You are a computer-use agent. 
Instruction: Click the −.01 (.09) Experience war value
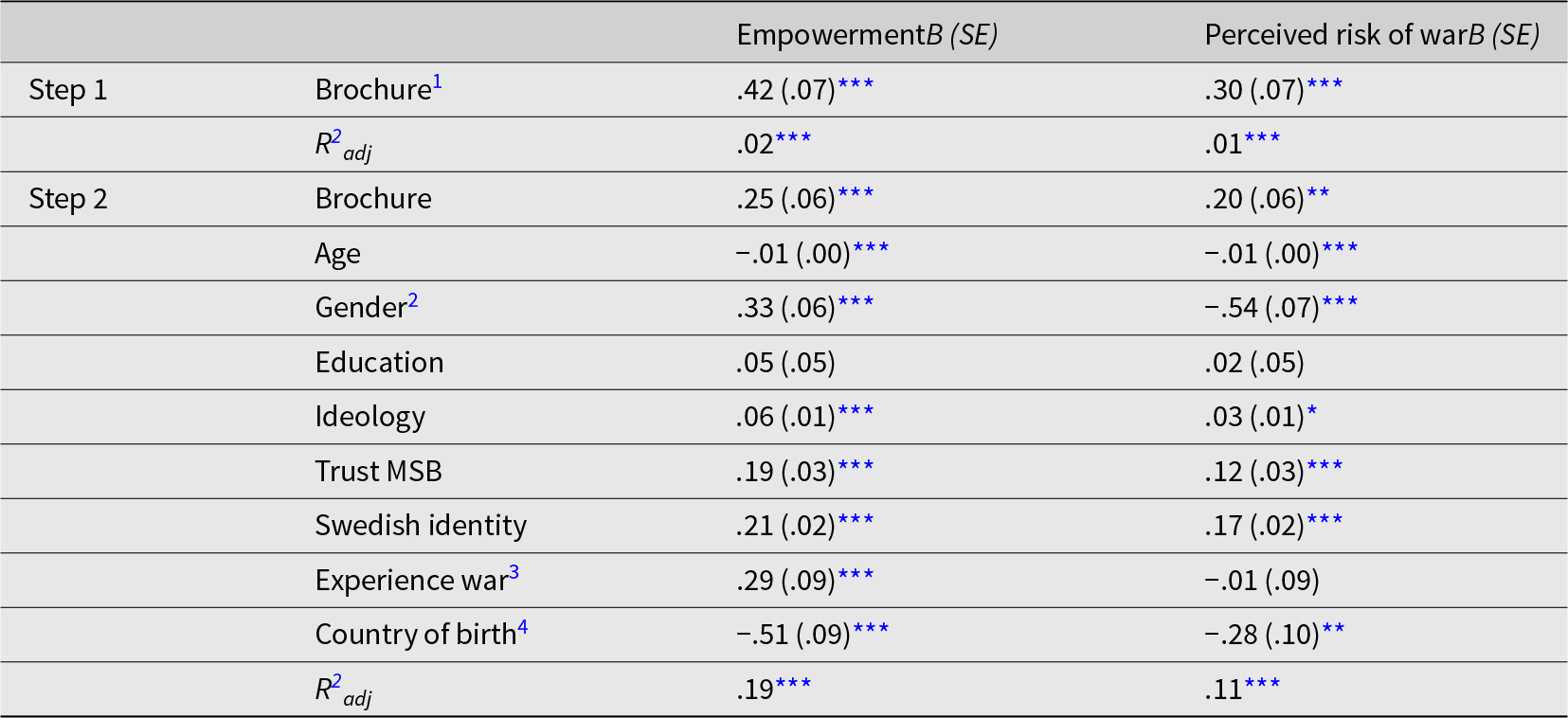coord(1262,581)
